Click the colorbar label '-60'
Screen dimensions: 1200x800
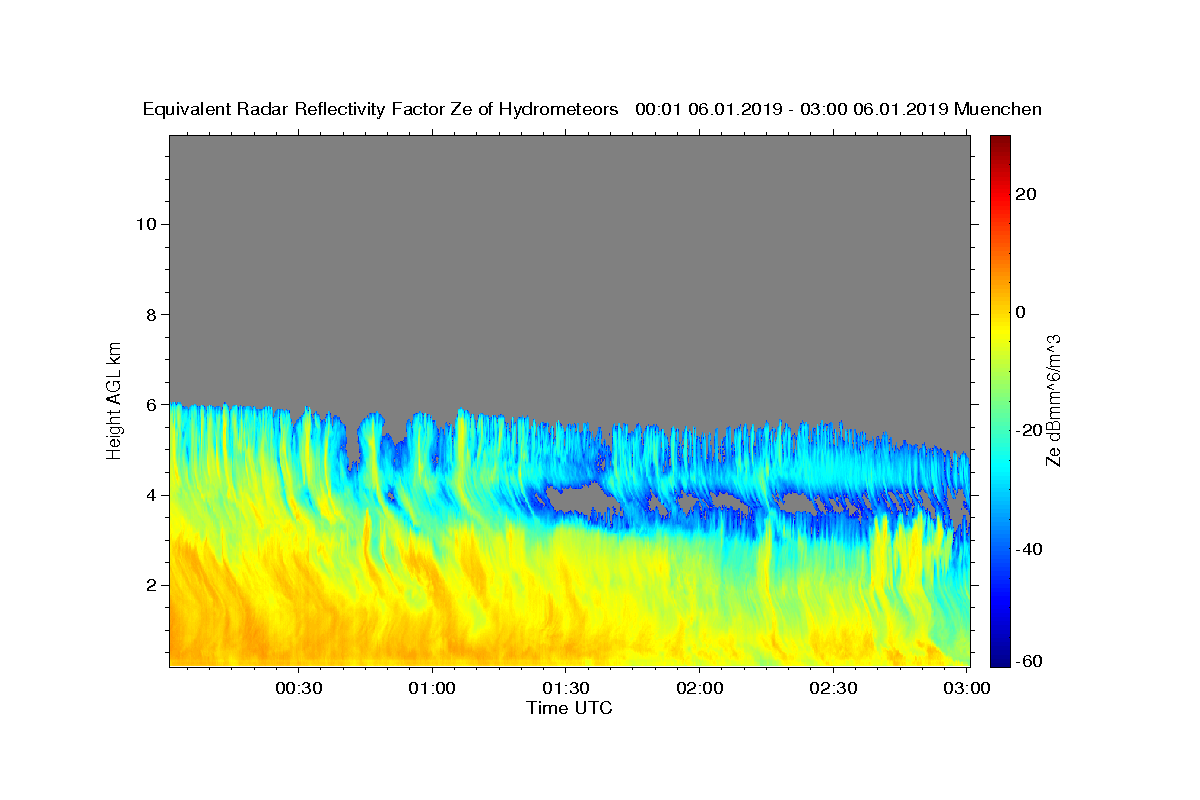click(x=1027, y=661)
